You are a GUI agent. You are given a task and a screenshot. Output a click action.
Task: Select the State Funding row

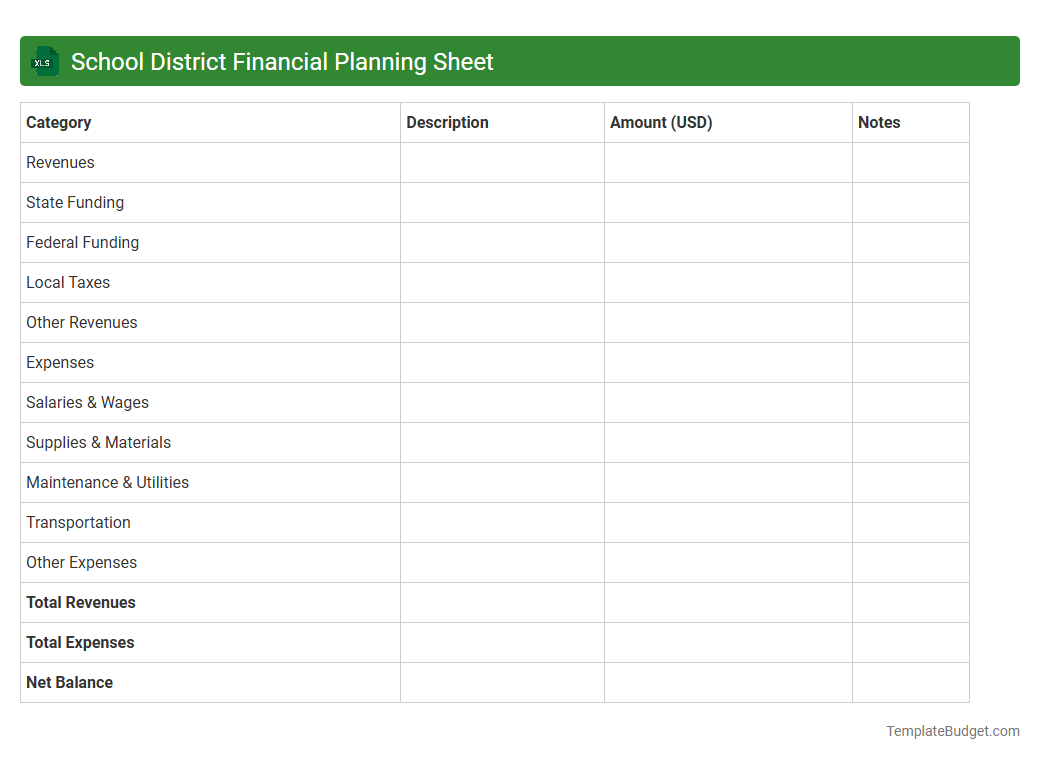coord(75,202)
